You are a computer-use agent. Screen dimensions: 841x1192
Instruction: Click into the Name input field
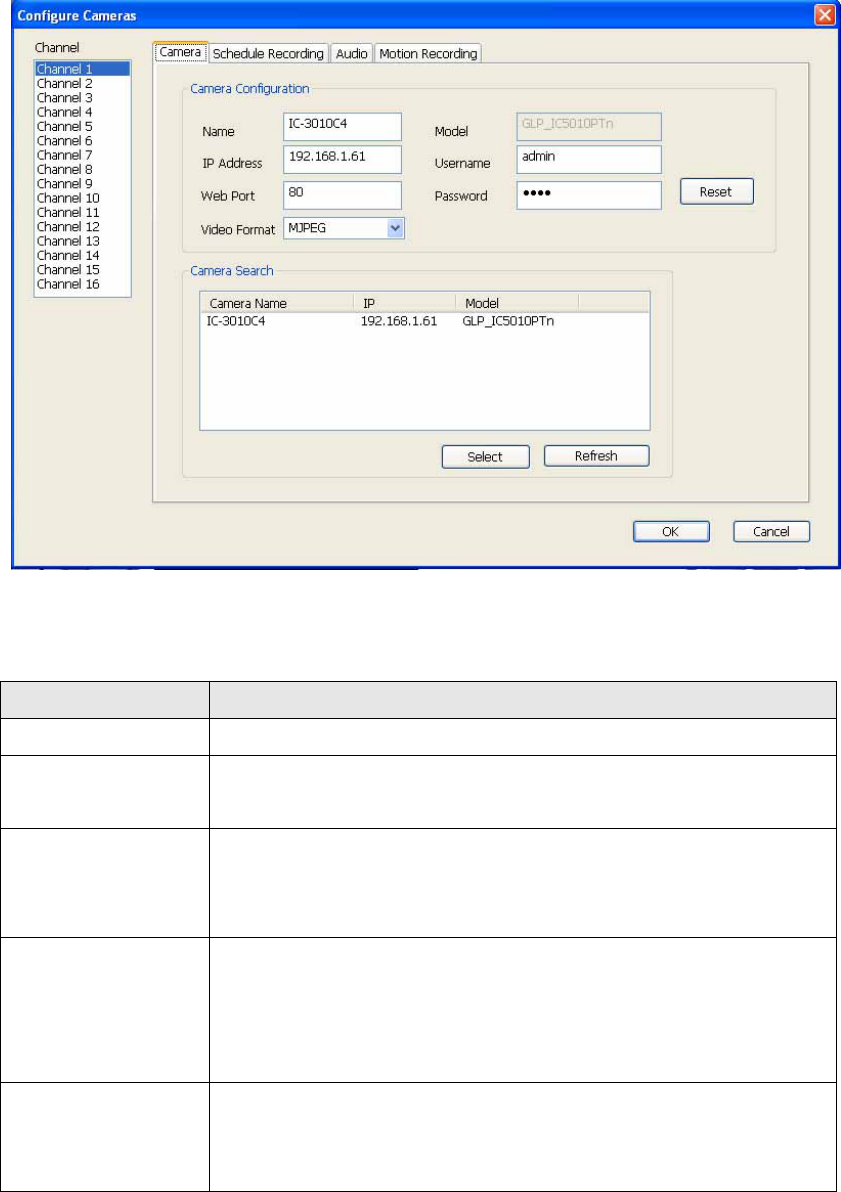342,127
